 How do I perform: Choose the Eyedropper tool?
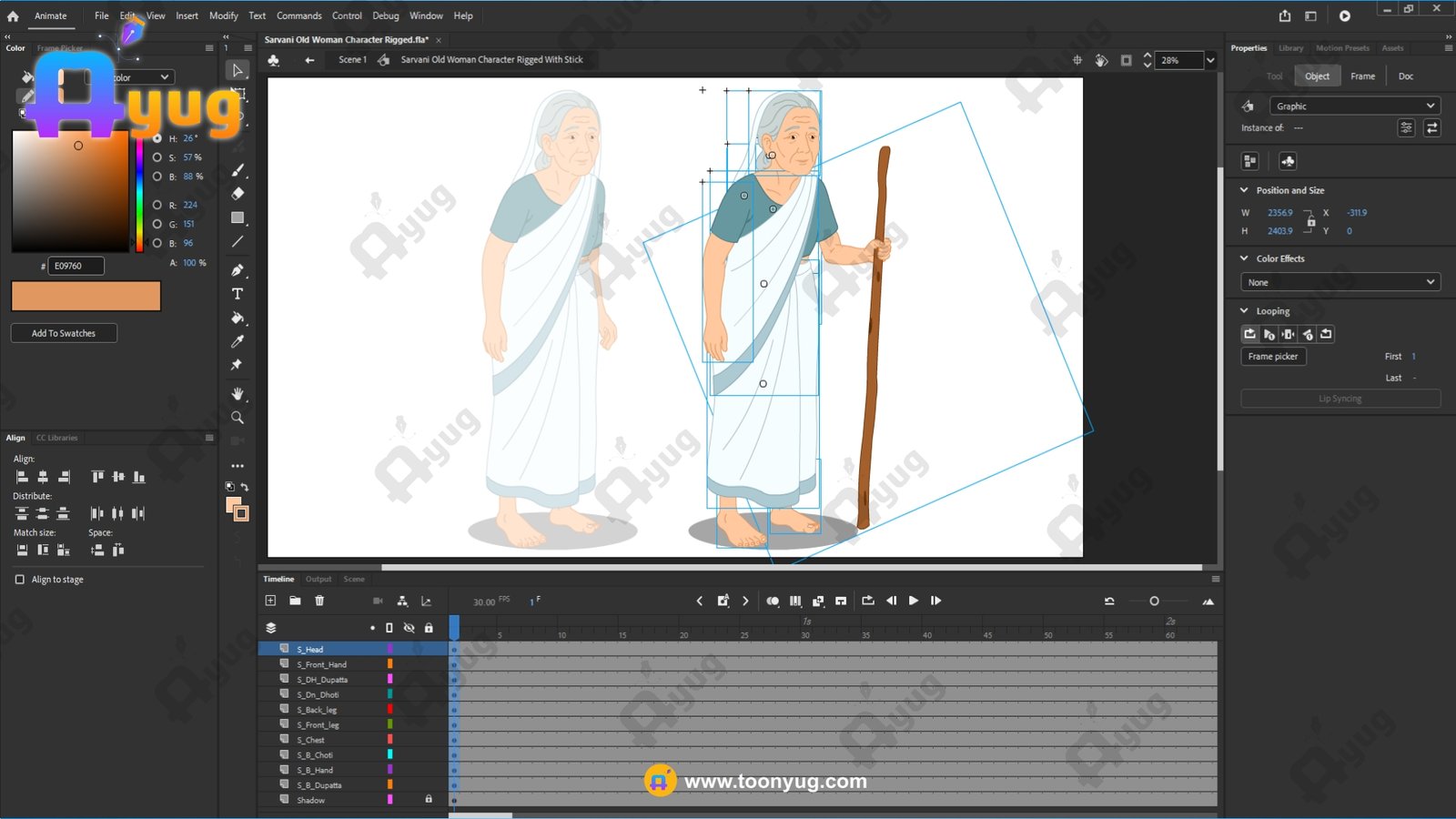point(238,341)
